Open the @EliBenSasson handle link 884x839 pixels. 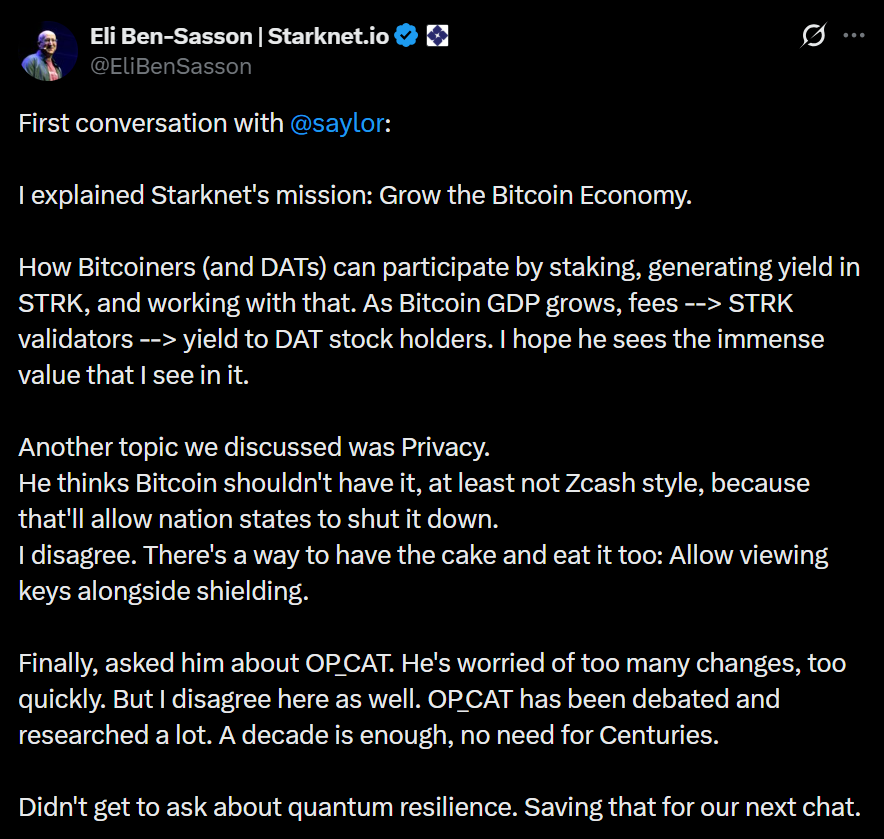(x=170, y=66)
